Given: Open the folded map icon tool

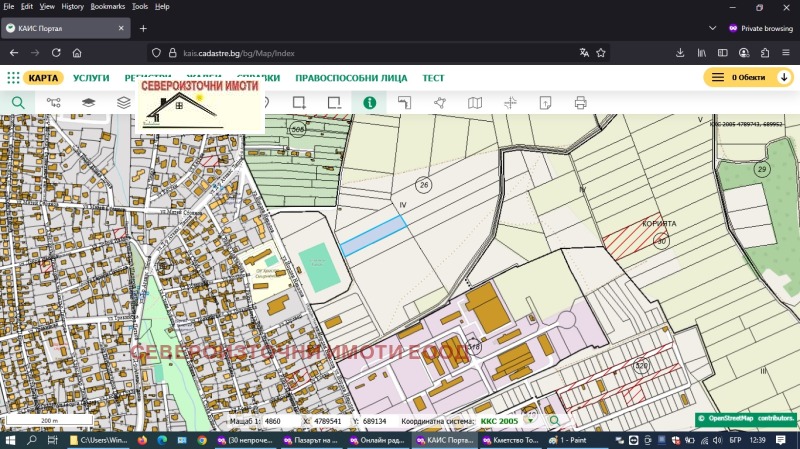Looking at the screenshot, I should (x=475, y=103).
